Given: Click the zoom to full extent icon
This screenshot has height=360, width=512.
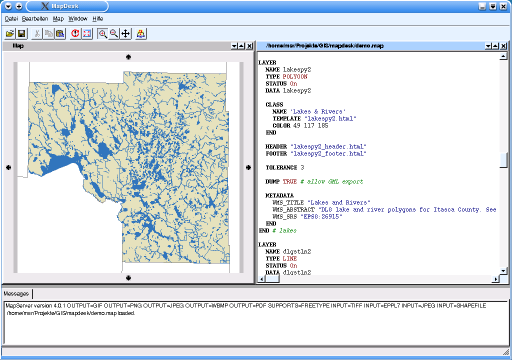Looking at the screenshot, I should tap(87, 34).
